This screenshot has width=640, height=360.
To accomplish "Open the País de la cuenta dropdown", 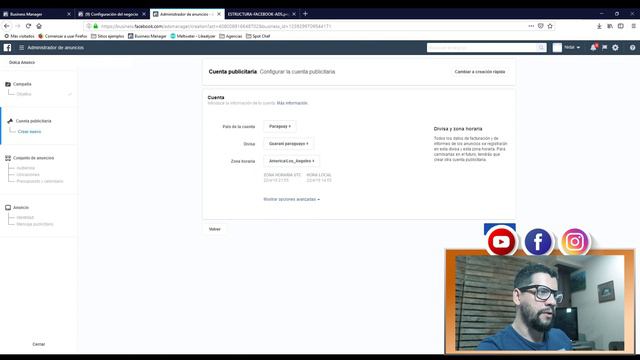I will click(x=280, y=127).
